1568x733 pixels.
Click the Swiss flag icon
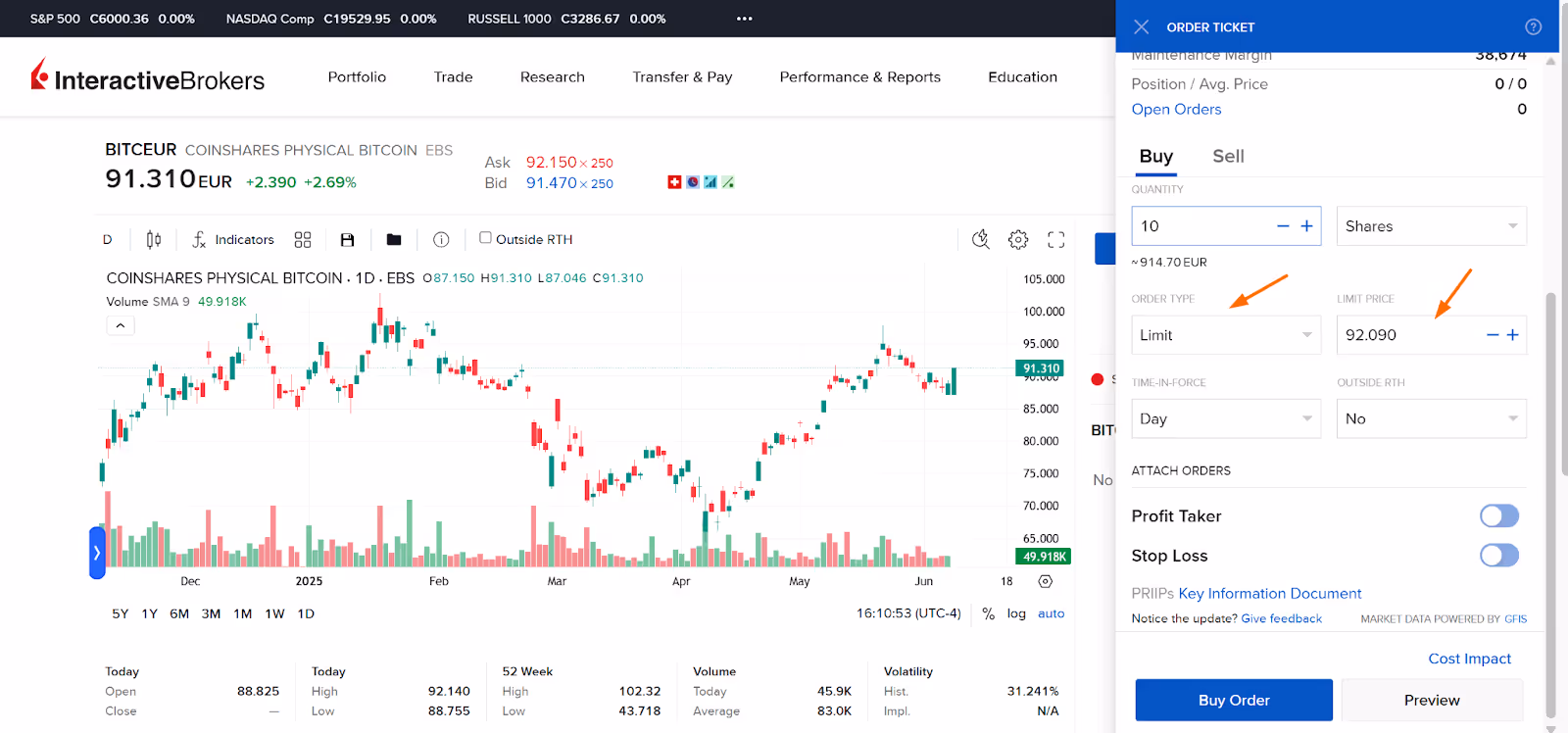[x=674, y=182]
